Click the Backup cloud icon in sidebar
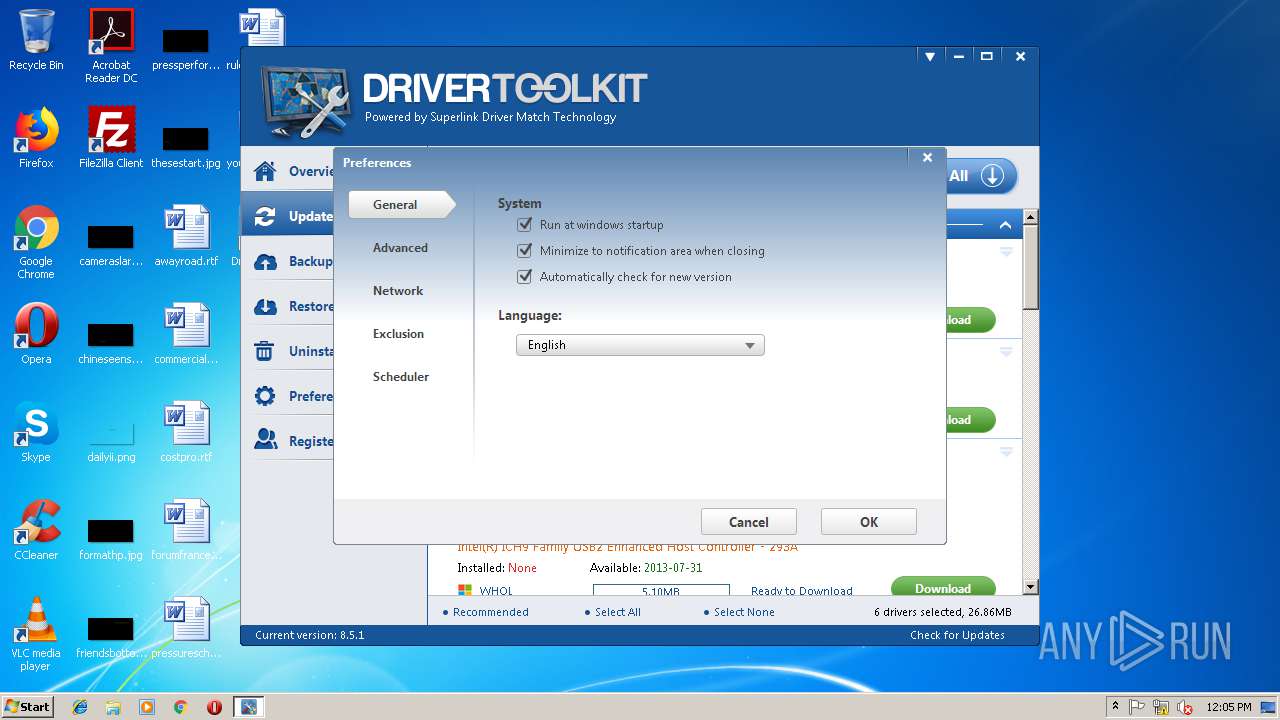 (x=265, y=261)
